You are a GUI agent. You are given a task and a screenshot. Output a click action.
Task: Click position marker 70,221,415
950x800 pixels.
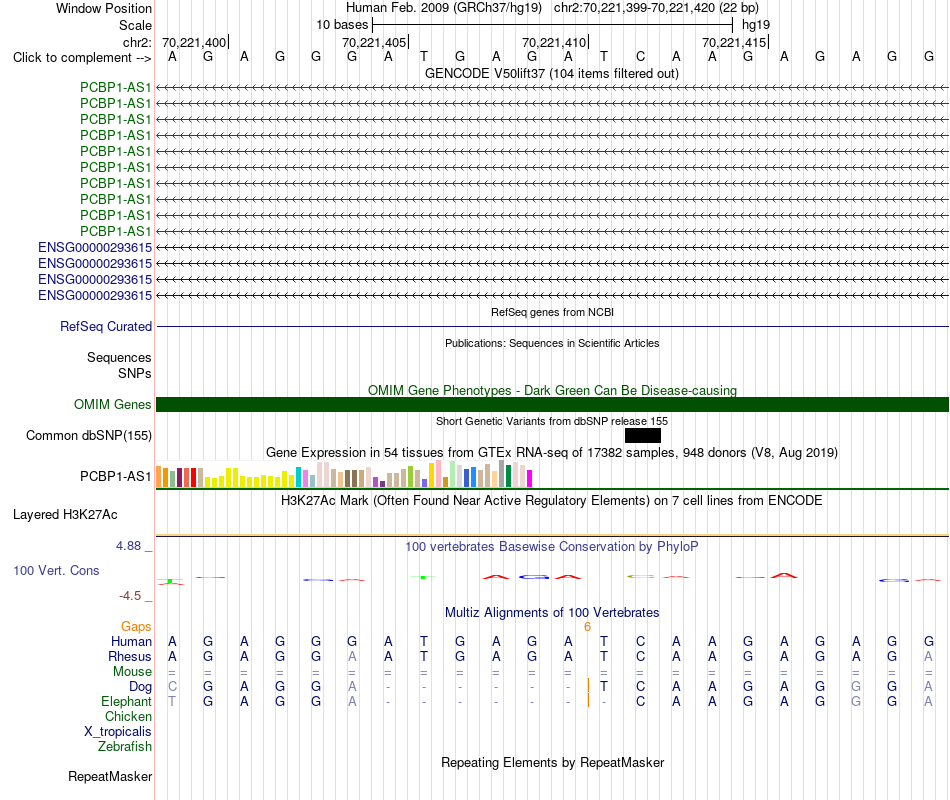click(x=734, y=42)
